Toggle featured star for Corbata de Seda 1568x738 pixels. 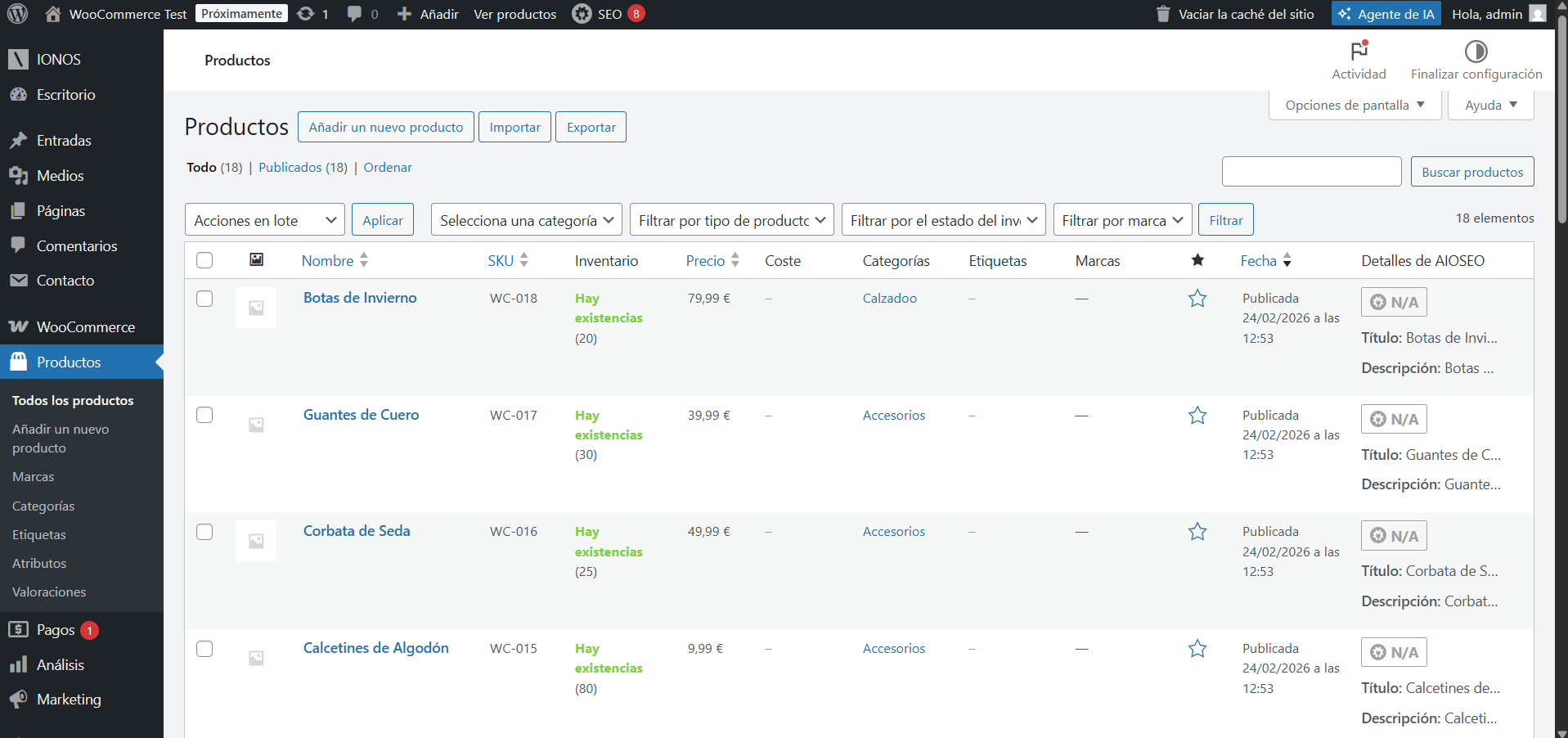(1197, 532)
